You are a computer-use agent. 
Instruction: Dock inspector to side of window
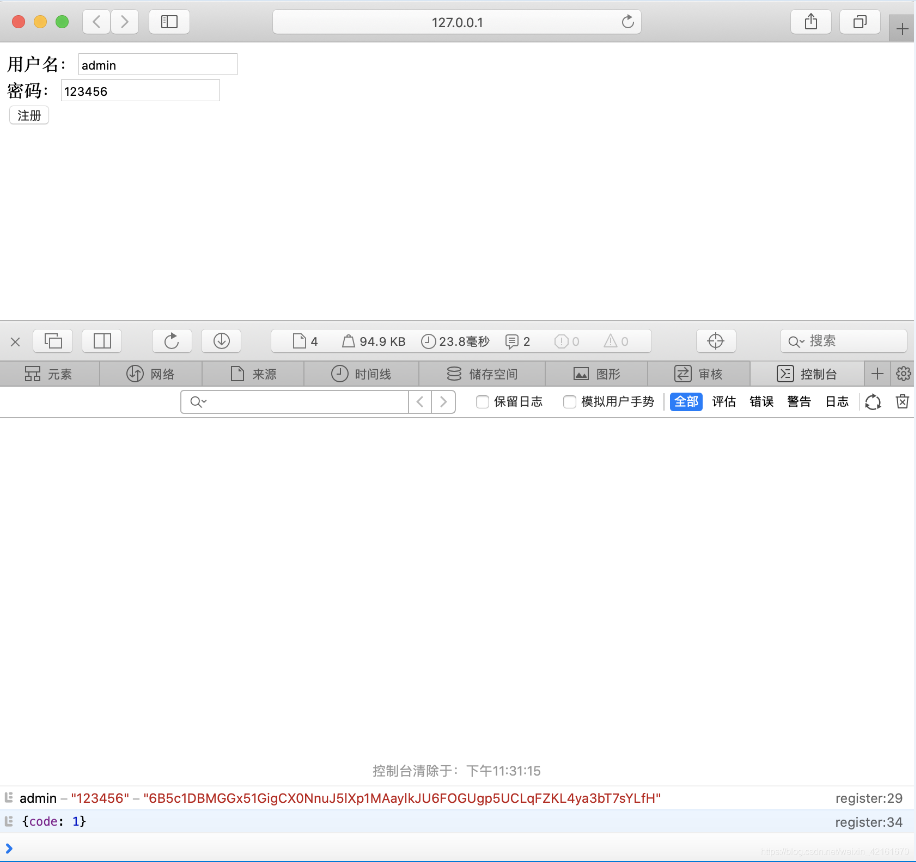tap(102, 341)
